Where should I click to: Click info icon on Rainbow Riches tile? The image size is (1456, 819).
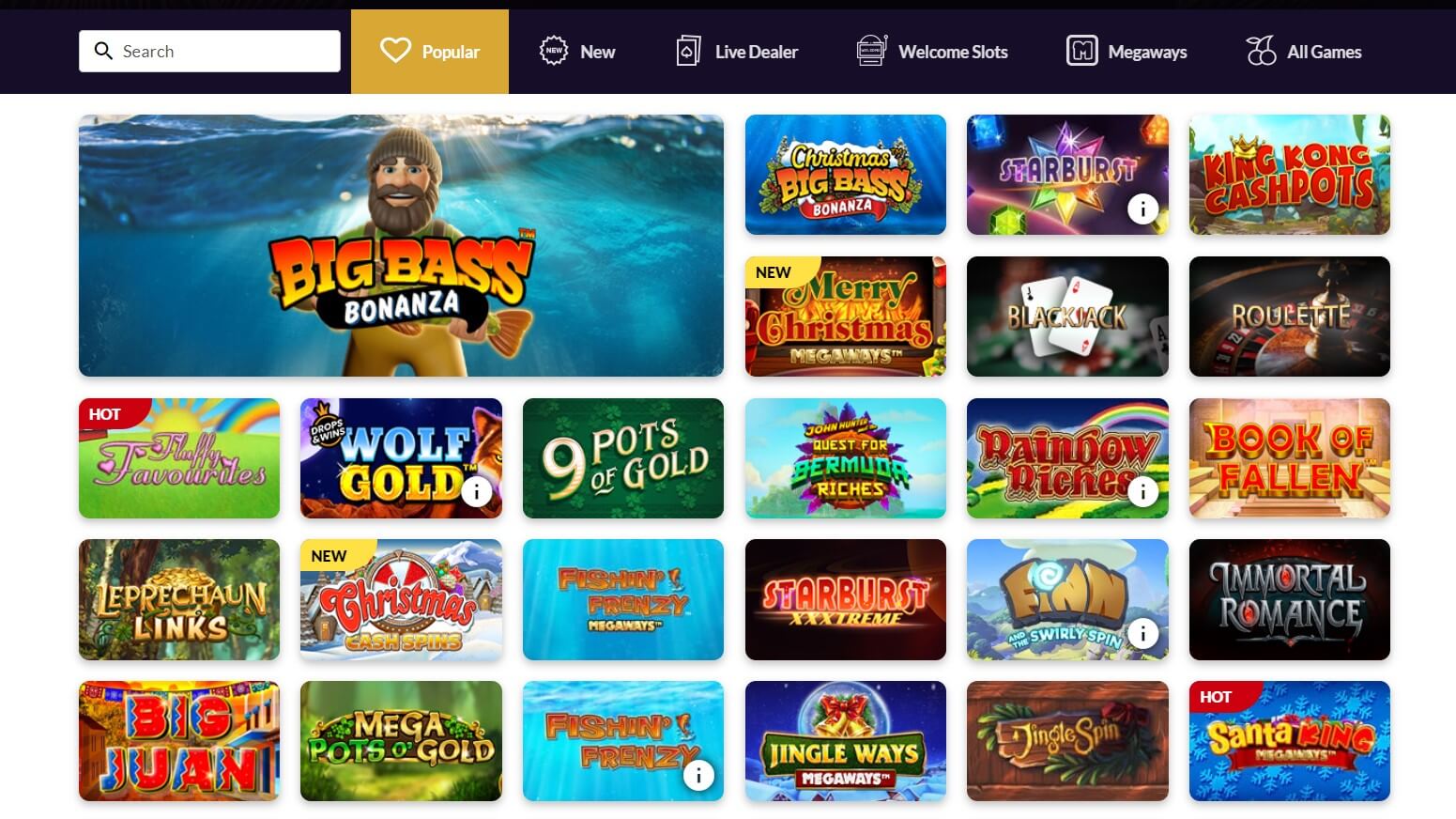[1142, 491]
